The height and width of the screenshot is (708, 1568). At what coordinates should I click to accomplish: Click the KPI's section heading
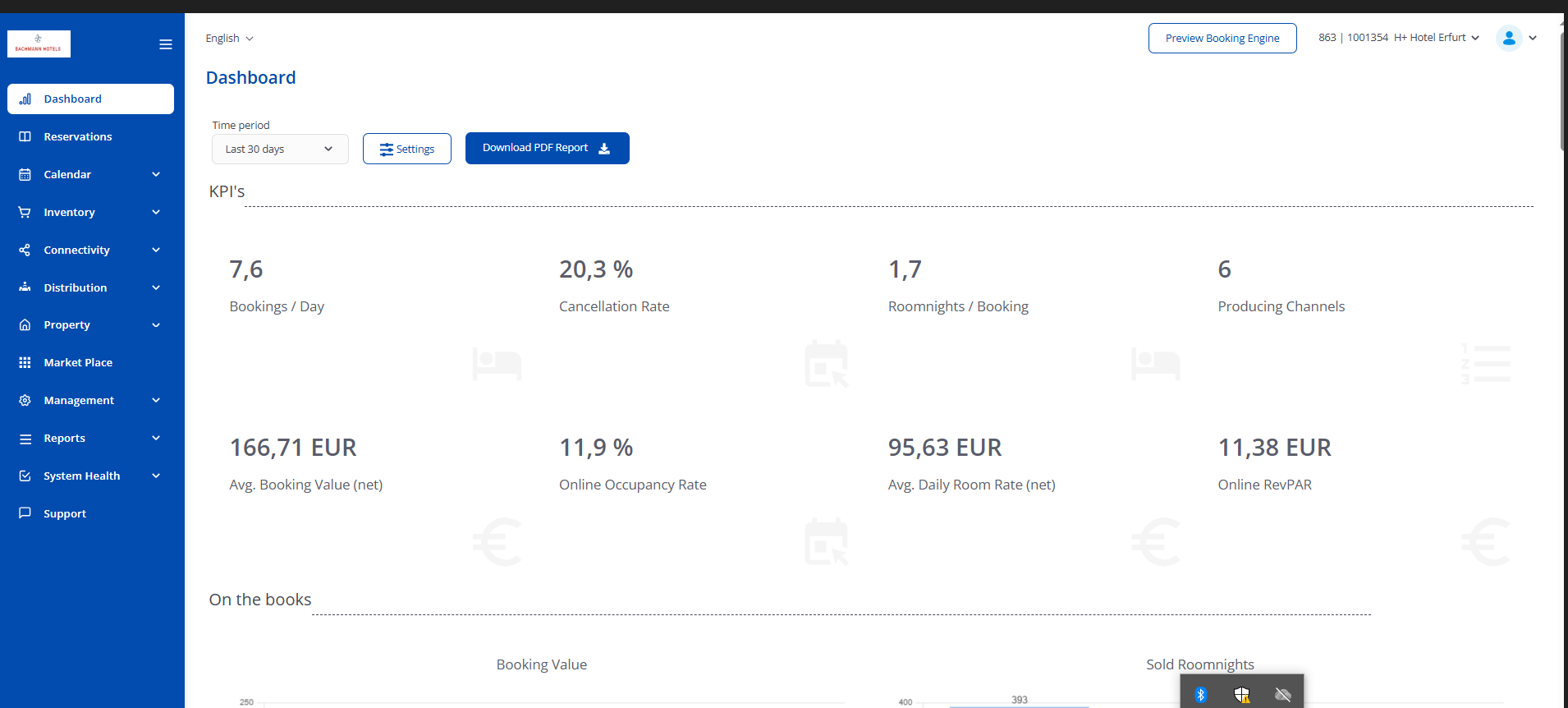tap(227, 191)
